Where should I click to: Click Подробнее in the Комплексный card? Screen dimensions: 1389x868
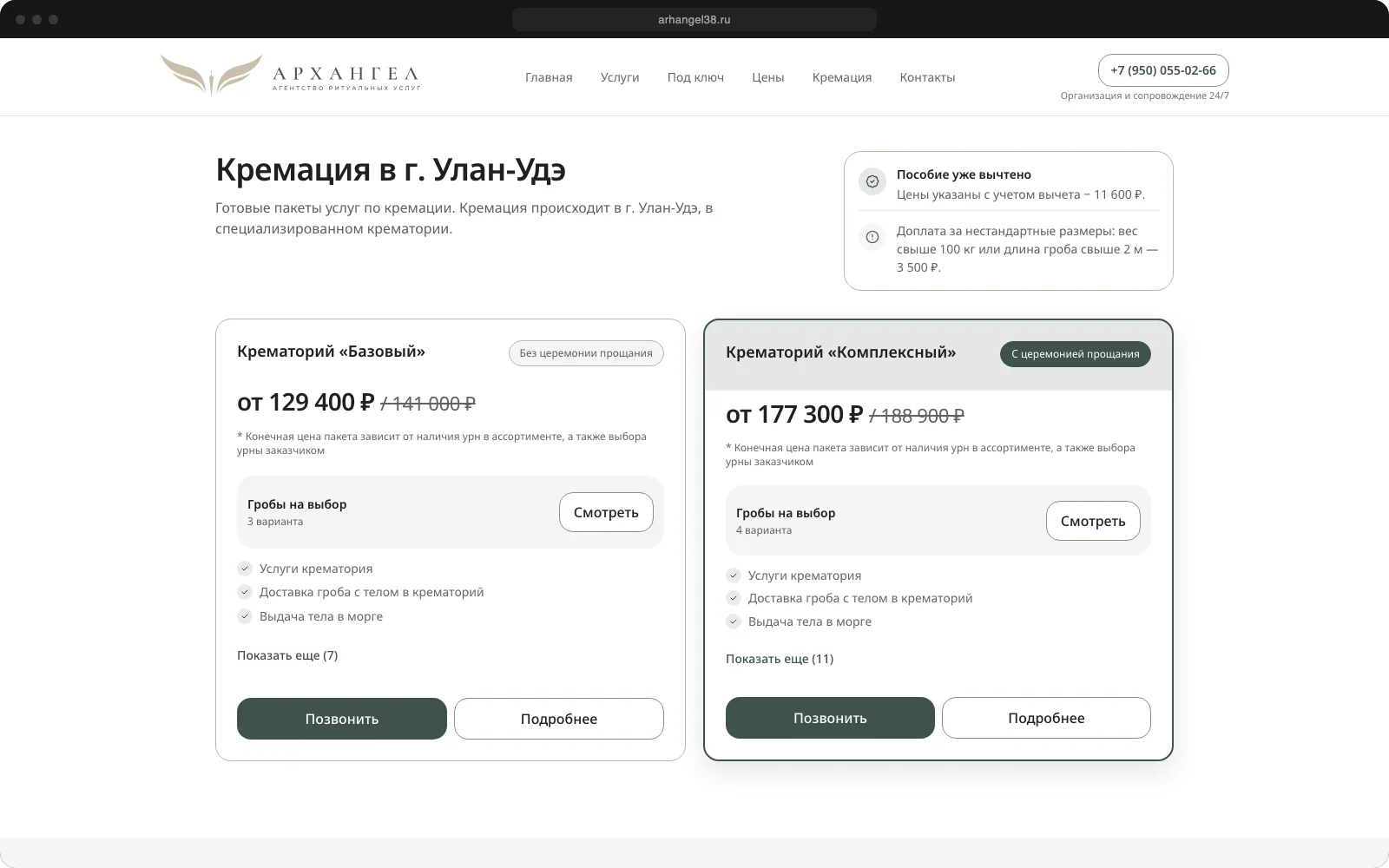1046,718
